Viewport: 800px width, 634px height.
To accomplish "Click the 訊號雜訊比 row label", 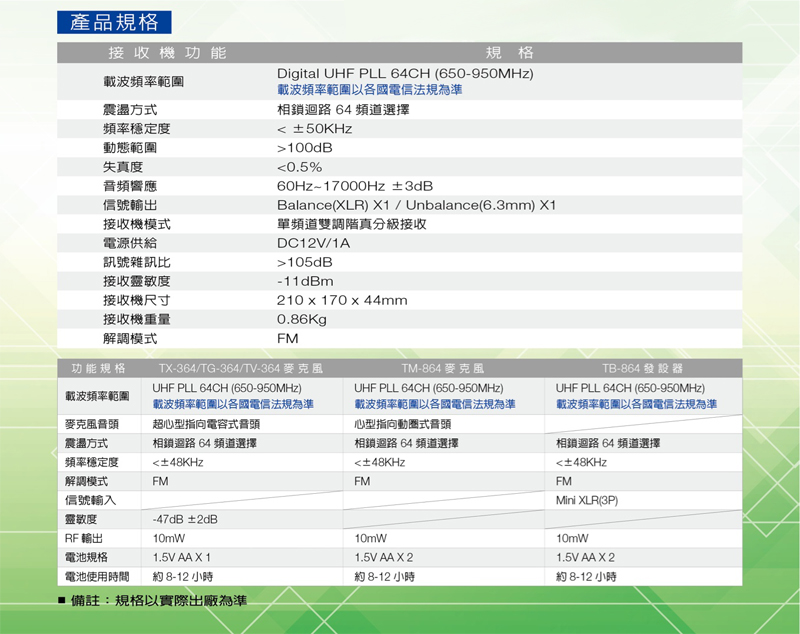I will tap(137, 262).
